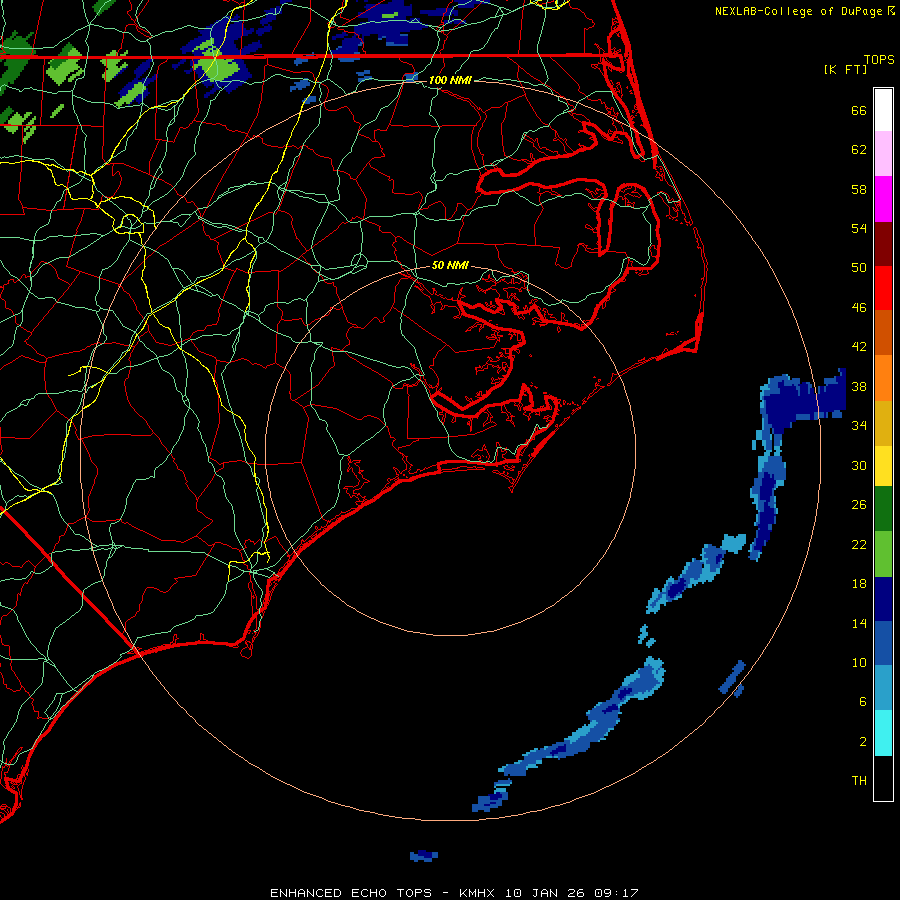Image resolution: width=900 pixels, height=900 pixels.
Task: Click the cyan legend band
Action: [x=883, y=733]
